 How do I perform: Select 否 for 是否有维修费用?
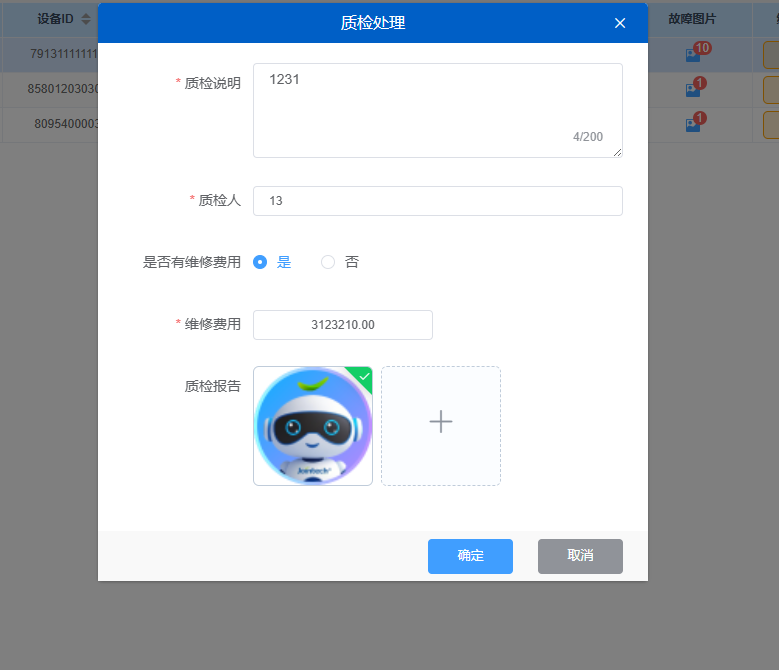click(328, 262)
